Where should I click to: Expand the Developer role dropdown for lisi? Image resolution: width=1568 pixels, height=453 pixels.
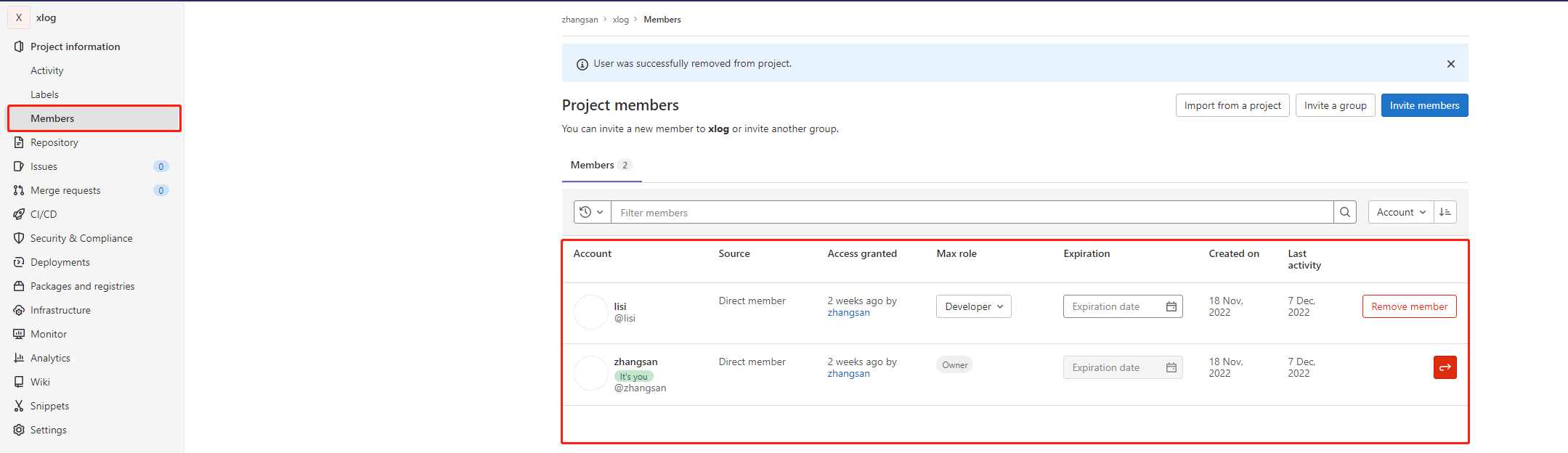click(x=973, y=306)
